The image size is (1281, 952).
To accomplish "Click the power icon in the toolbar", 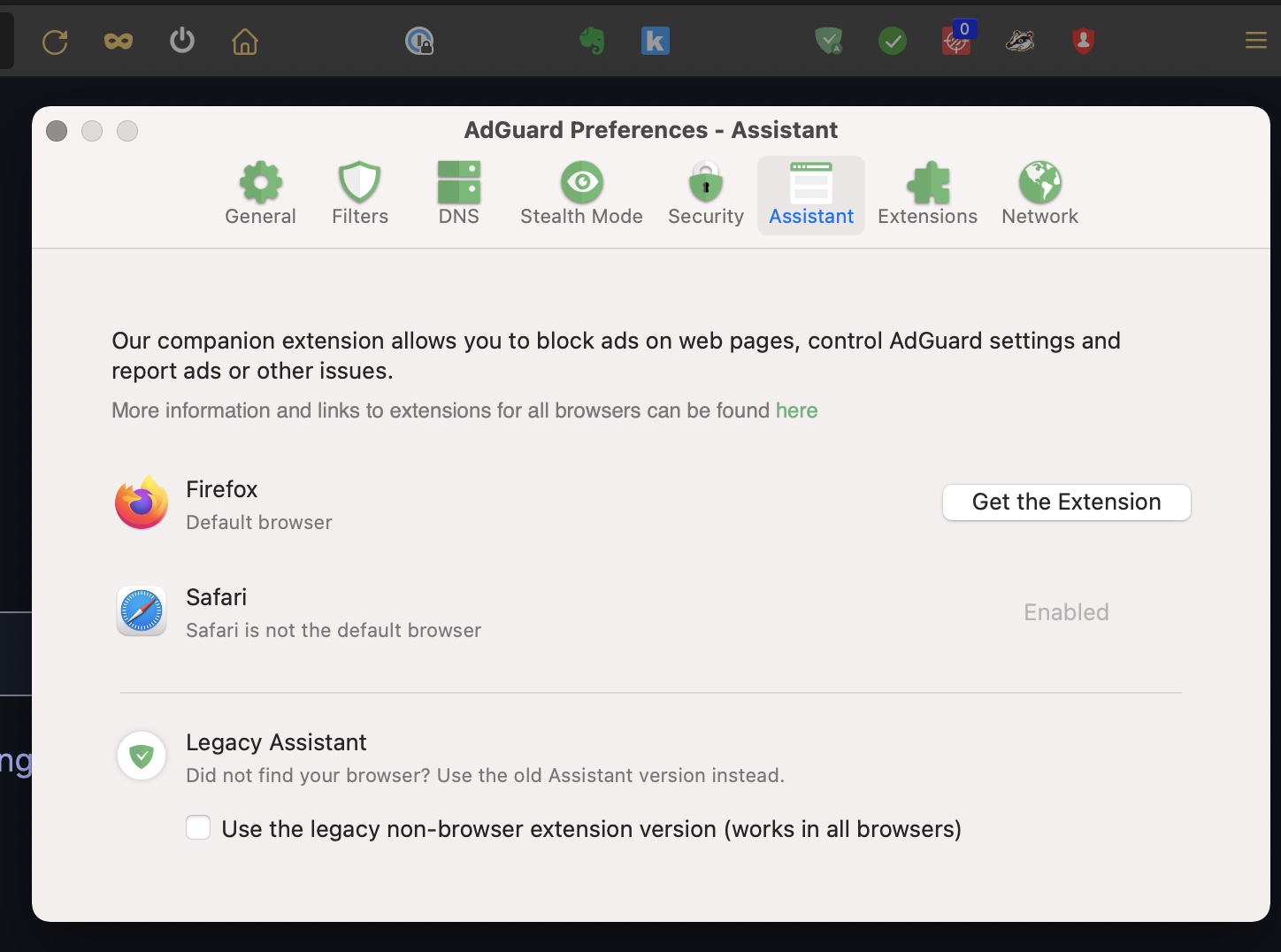I will point(181,41).
